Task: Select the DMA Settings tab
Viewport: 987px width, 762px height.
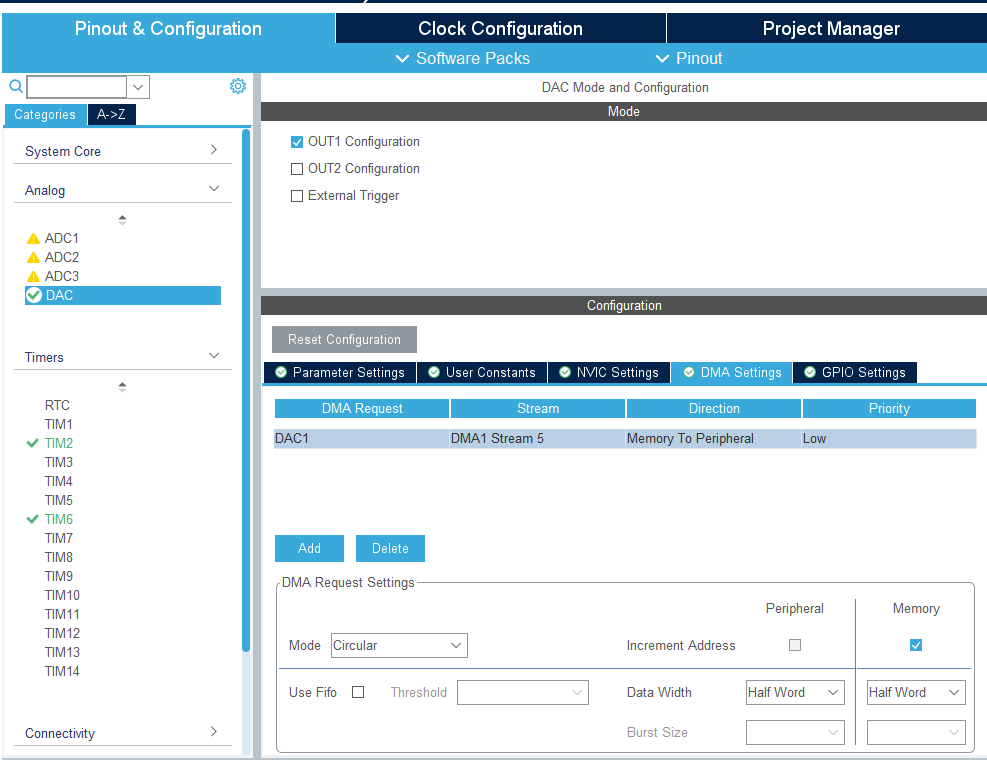Action: [732, 373]
